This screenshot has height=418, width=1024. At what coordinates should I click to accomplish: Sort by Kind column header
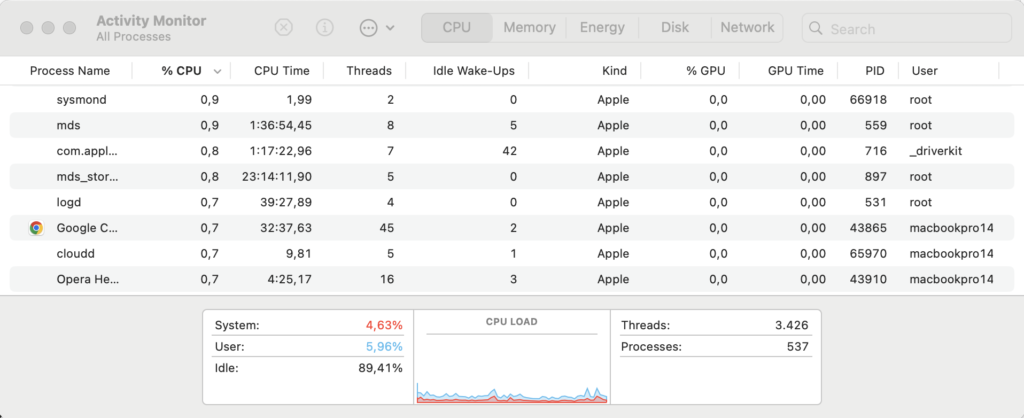tap(614, 71)
